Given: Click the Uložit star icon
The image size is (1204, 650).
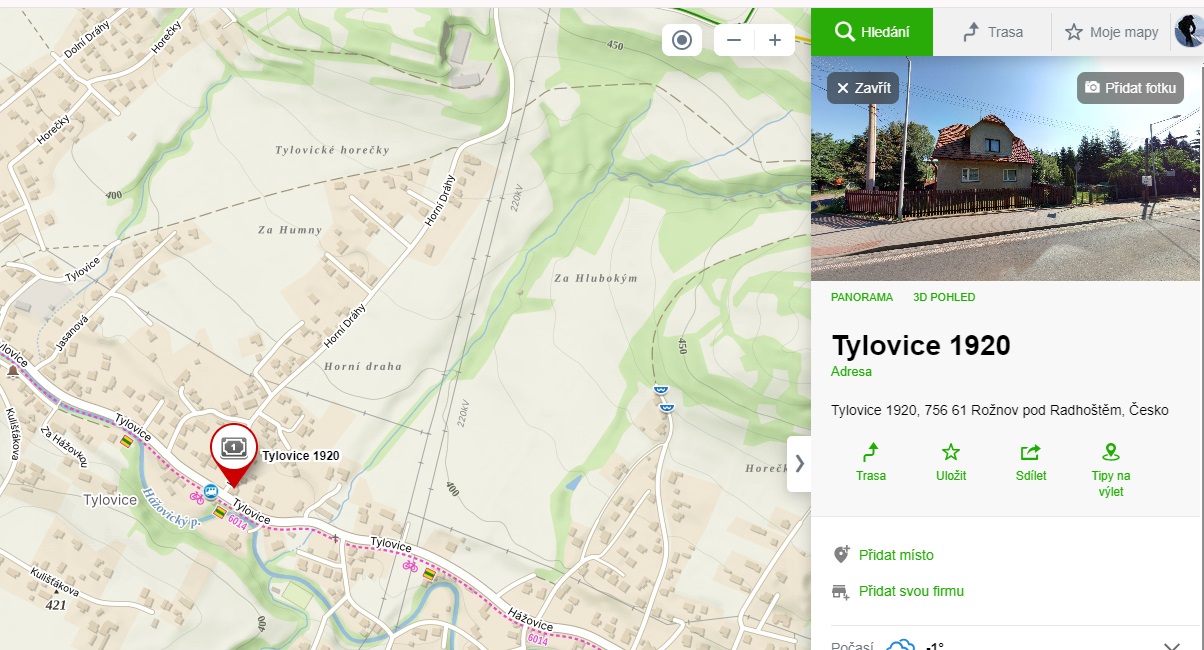Looking at the screenshot, I should click(950, 452).
